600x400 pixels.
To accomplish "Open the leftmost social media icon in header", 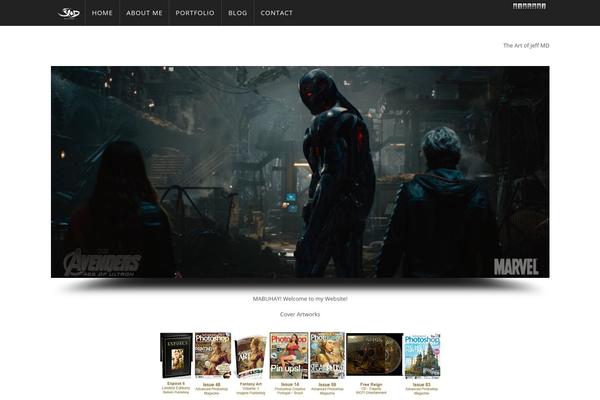I will [515, 6].
